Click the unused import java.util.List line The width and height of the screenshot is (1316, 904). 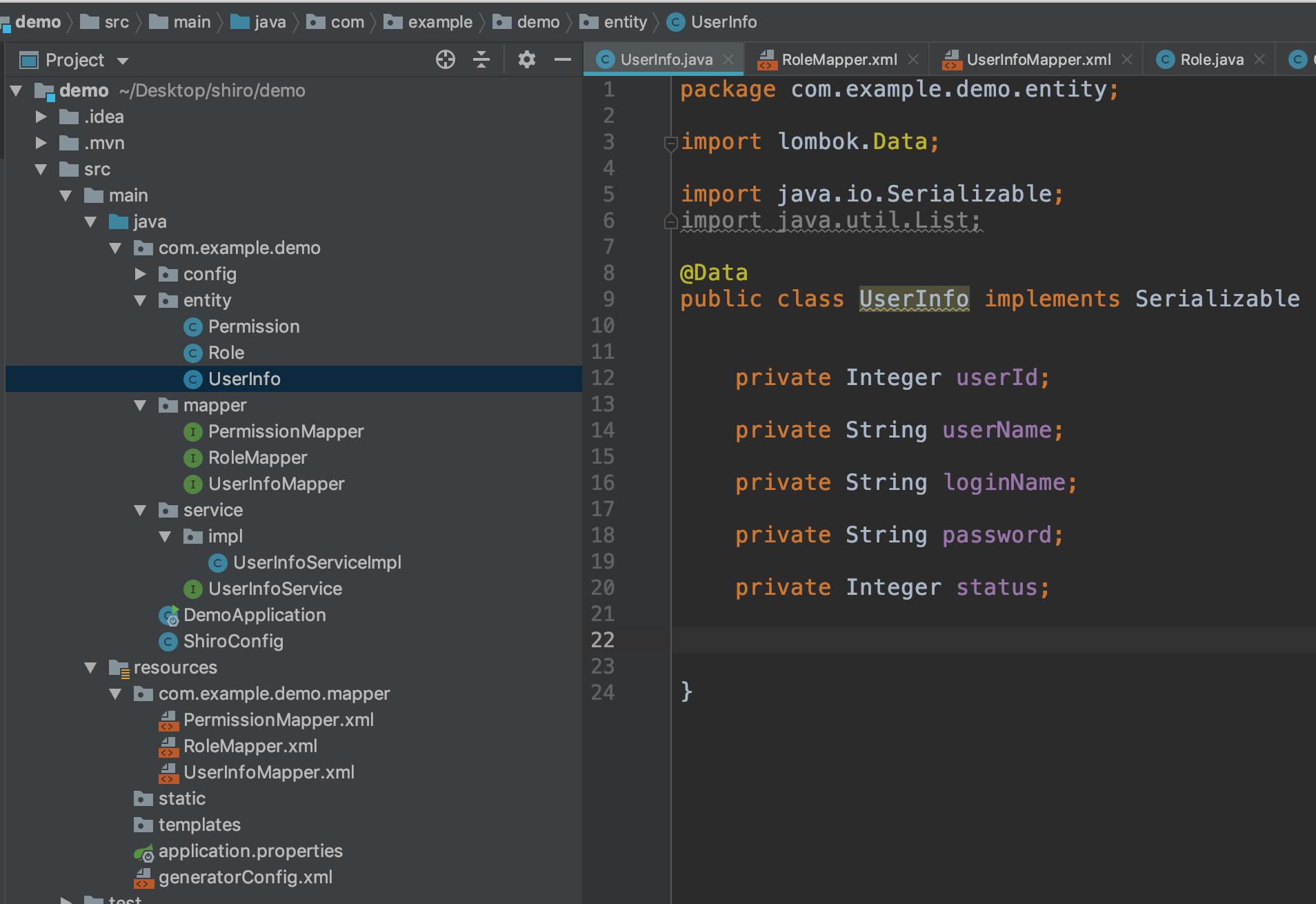[831, 220]
